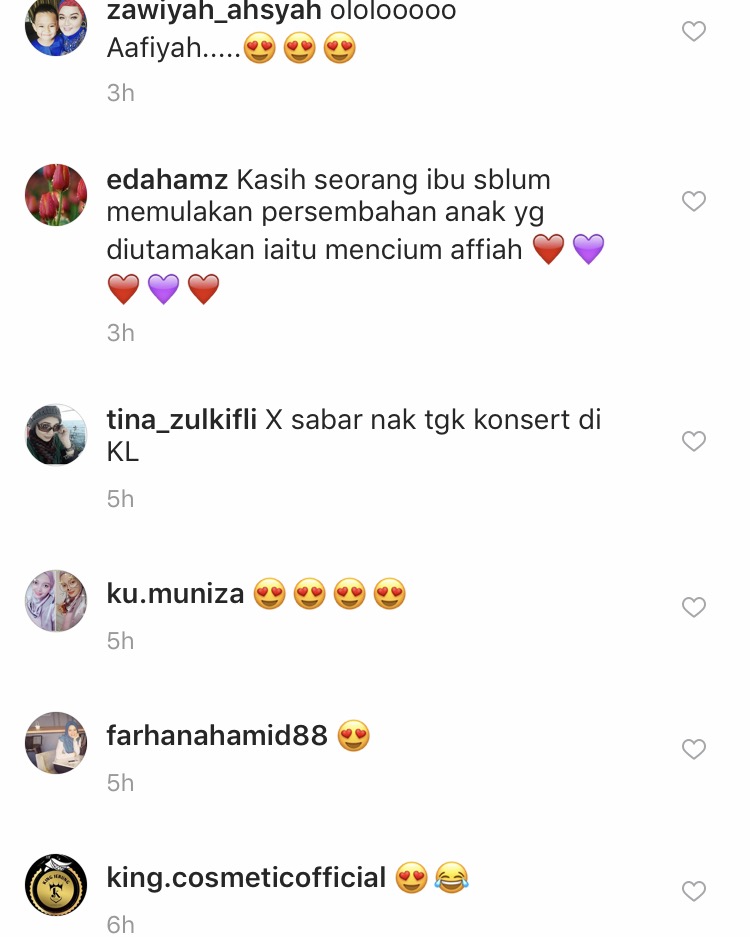Open the edahamz username link

(x=167, y=180)
